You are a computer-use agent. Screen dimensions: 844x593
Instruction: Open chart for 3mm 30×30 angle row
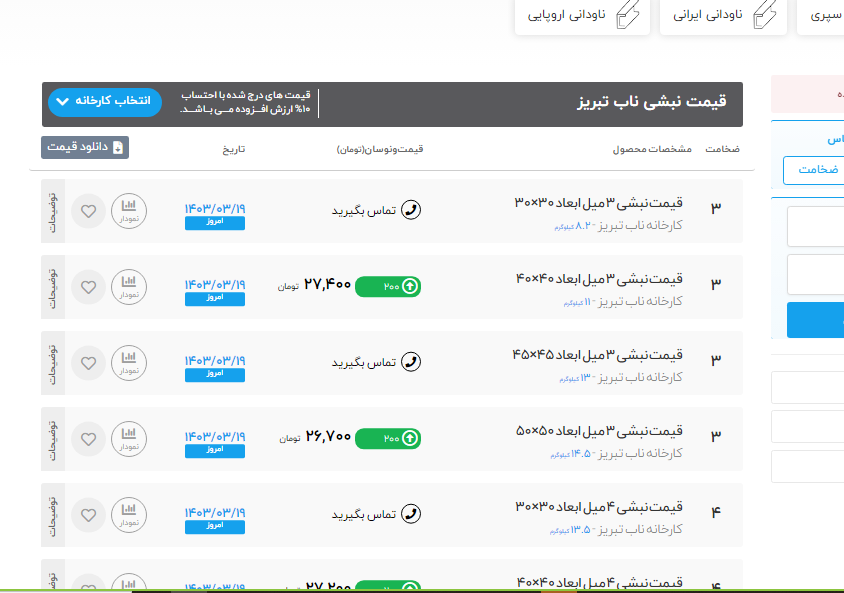click(x=128, y=211)
